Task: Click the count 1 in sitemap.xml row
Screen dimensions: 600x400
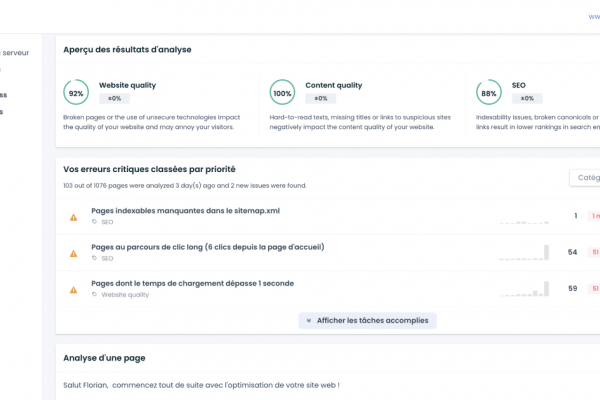Action: [576, 216]
